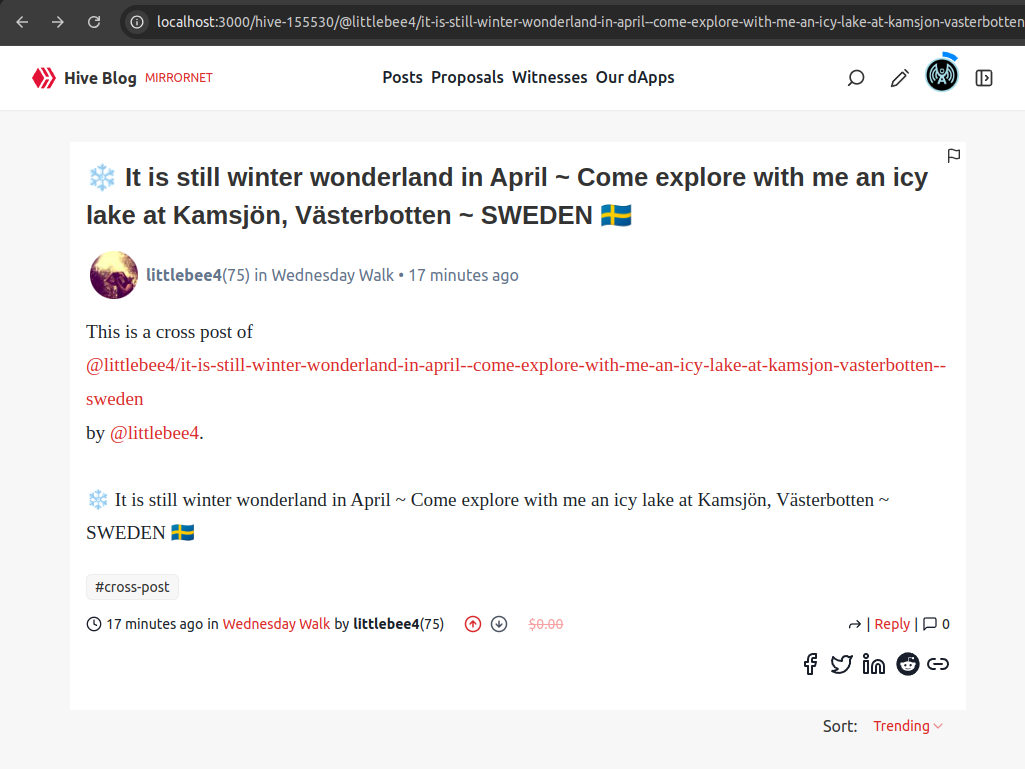Share post on Reddit

pyautogui.click(x=908, y=664)
